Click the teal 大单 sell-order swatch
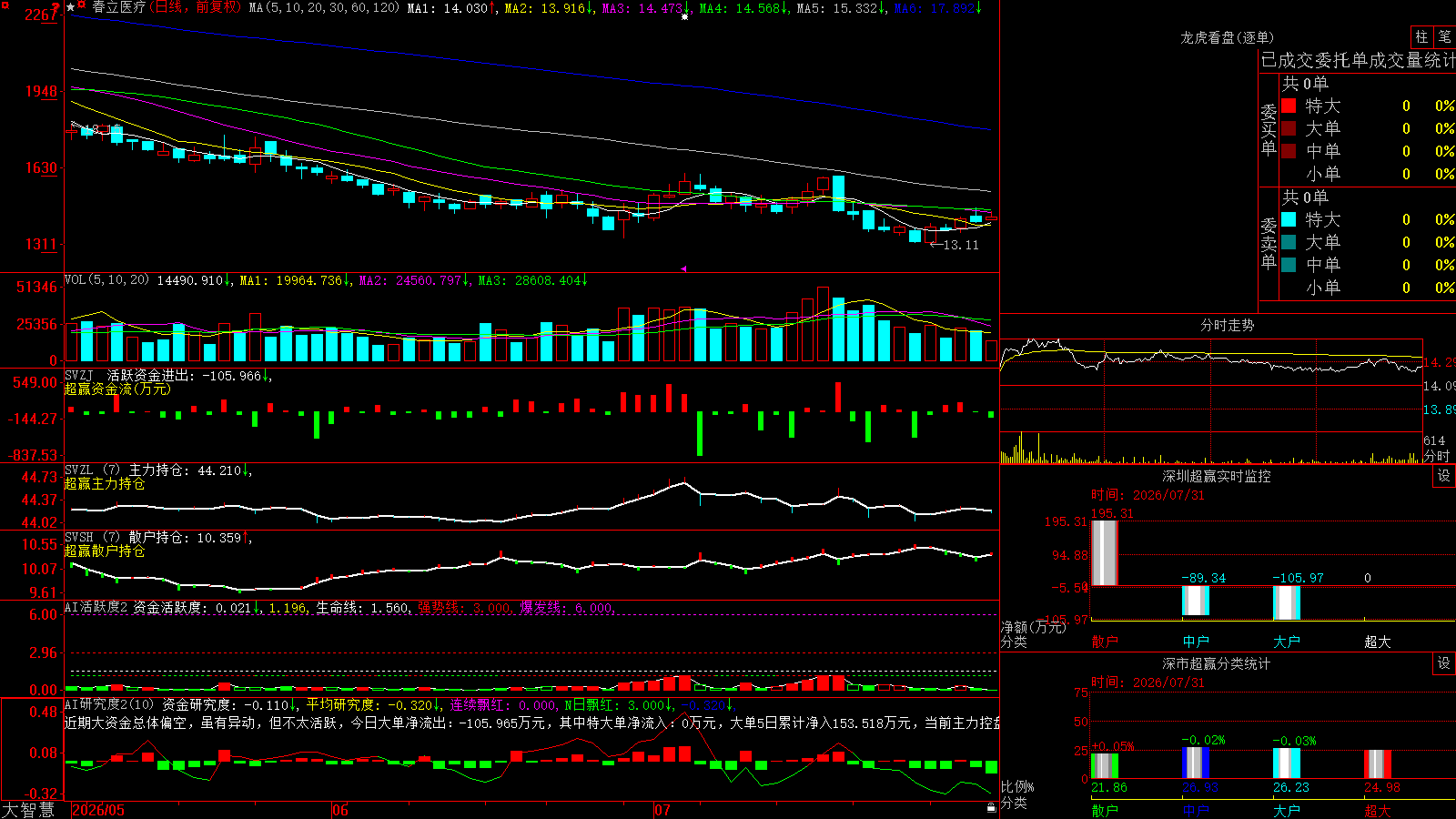Viewport: 1456px width, 819px height. [x=1289, y=242]
